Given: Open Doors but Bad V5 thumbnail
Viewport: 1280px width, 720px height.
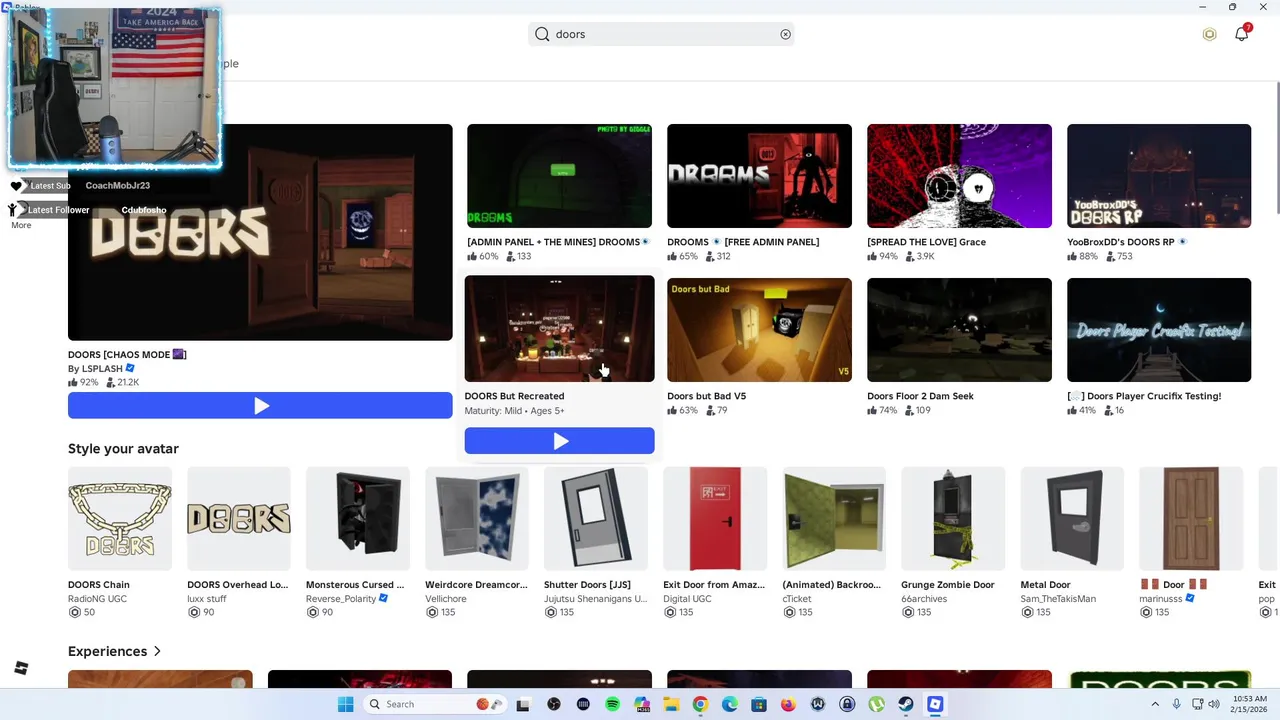Looking at the screenshot, I should tap(759, 330).
